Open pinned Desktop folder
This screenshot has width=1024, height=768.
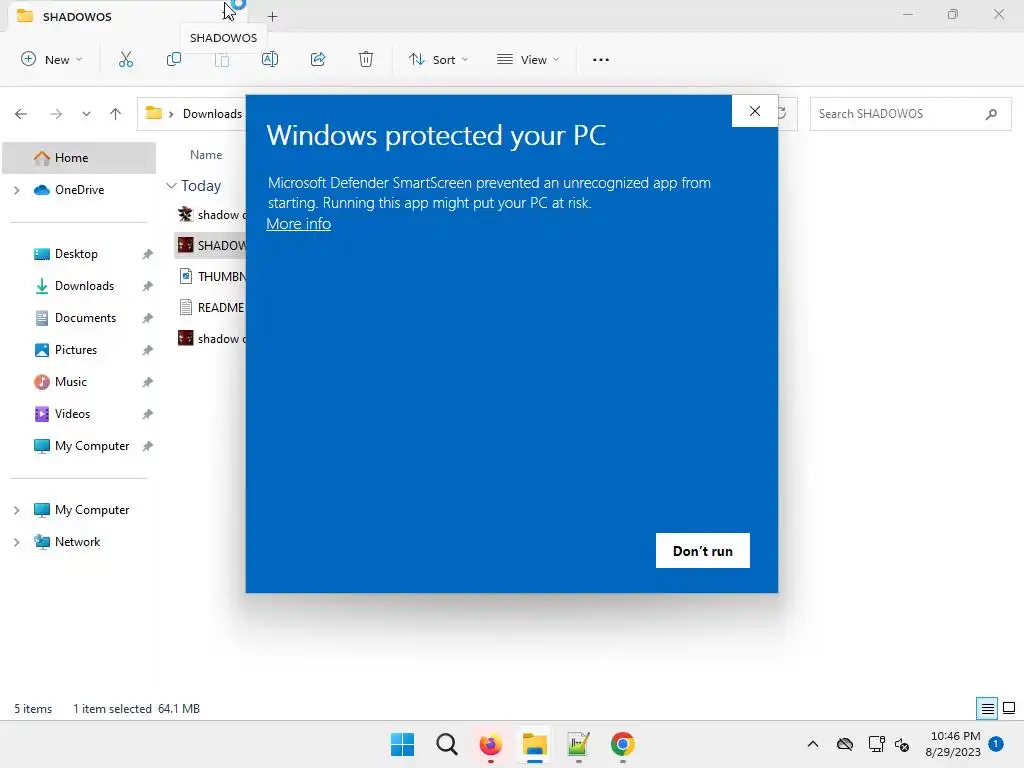pyautogui.click(x=76, y=253)
